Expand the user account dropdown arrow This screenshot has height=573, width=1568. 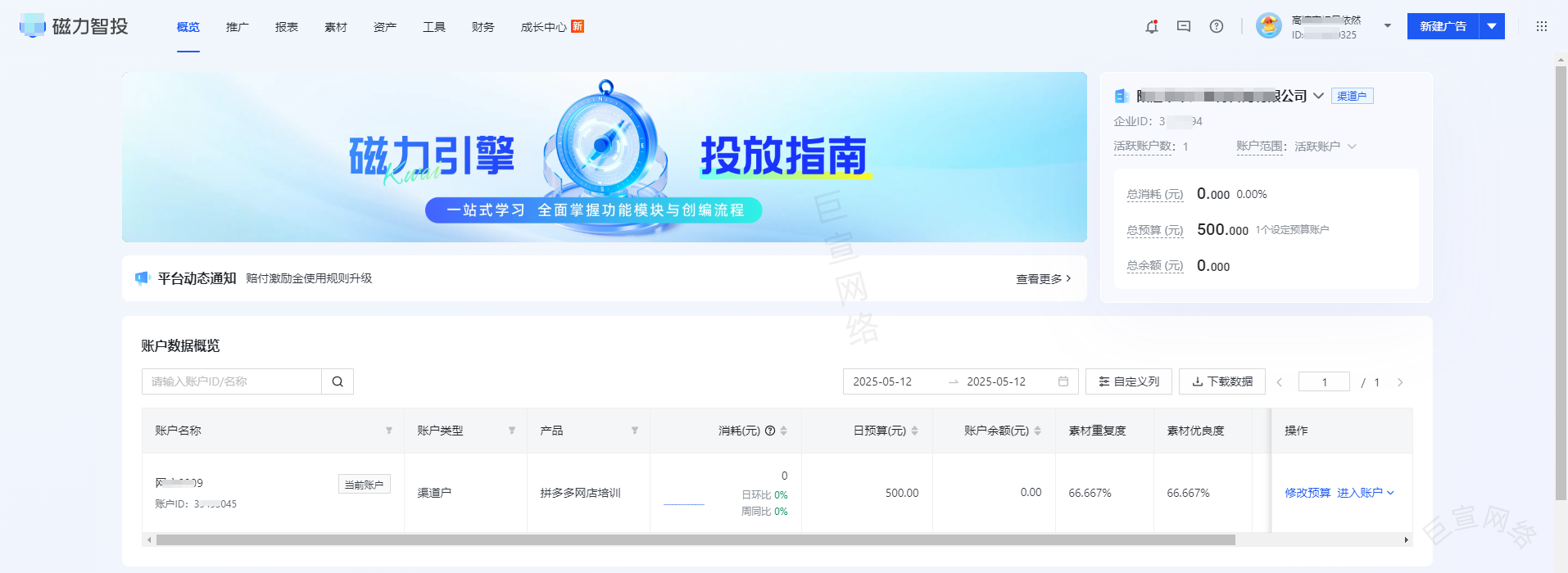pos(1388,26)
